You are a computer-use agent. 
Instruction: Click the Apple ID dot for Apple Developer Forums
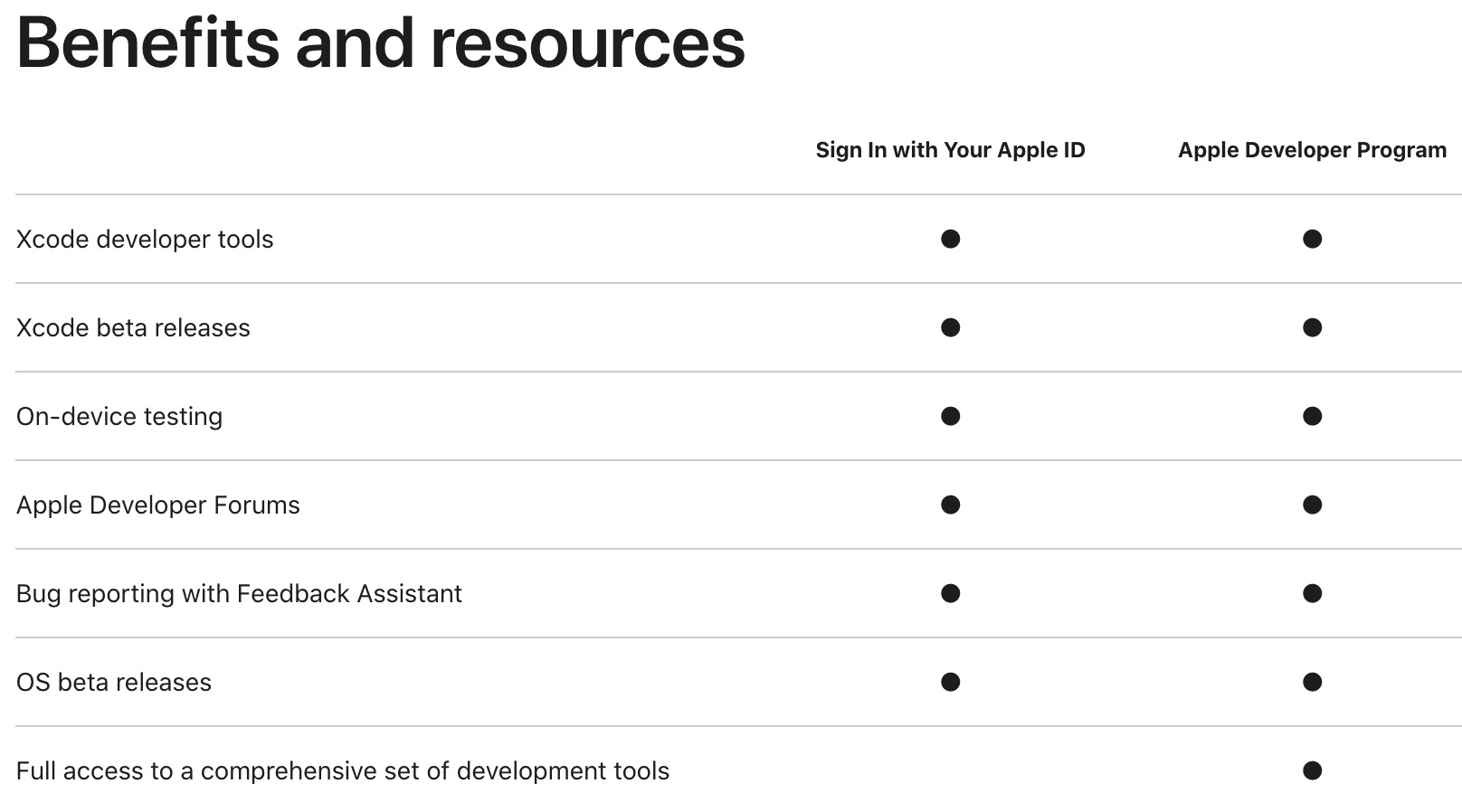[950, 505]
